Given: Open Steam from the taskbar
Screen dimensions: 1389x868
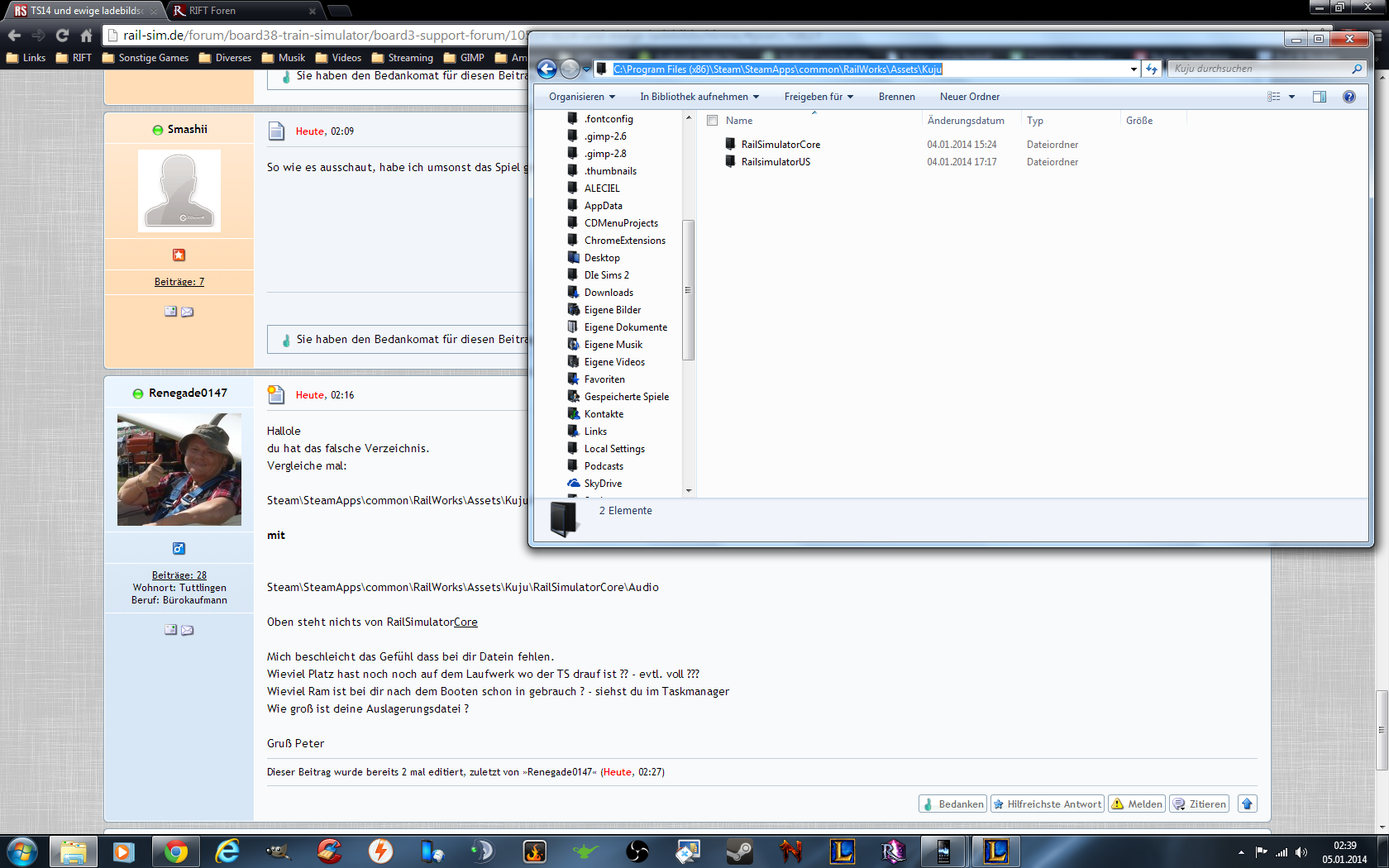Looking at the screenshot, I should pyautogui.click(x=739, y=851).
